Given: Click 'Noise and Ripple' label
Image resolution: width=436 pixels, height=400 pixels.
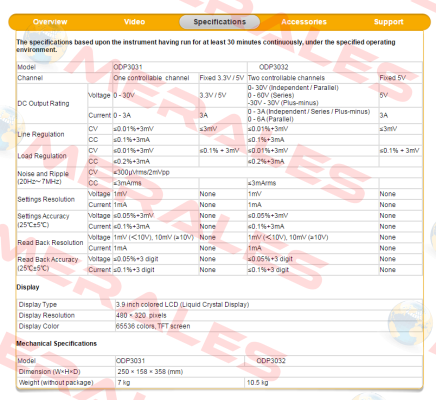Looking at the screenshot, I should 43,174.
